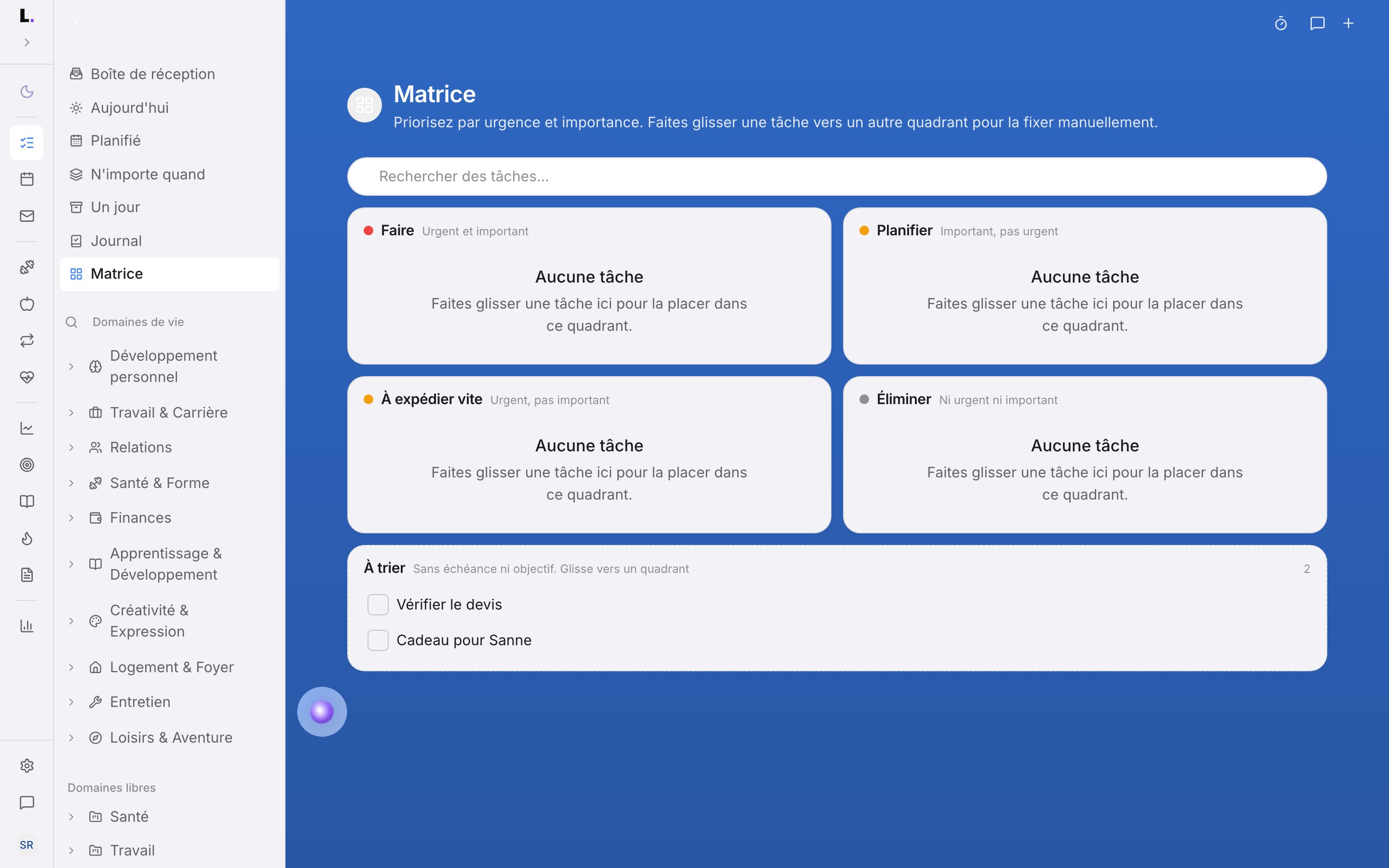Check off the Vérifier le devis task
Viewport: 1389px width, 868px height.
pos(378,605)
